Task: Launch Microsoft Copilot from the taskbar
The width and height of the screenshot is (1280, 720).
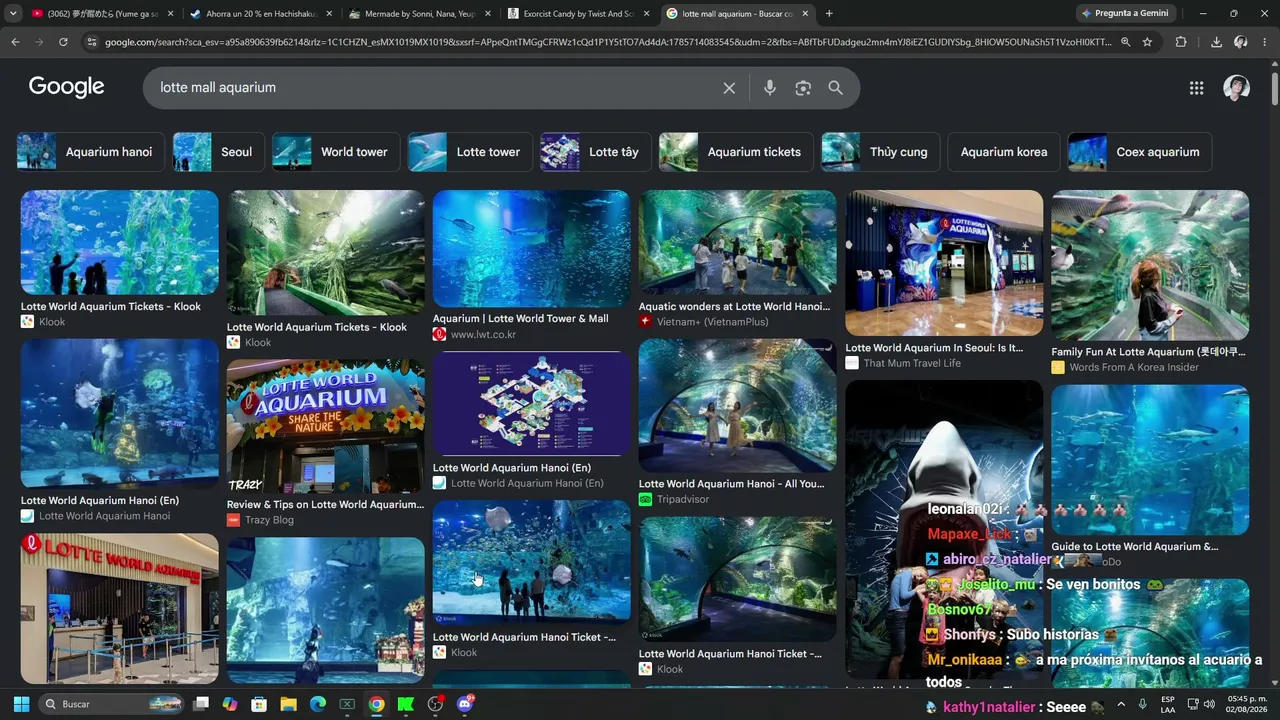Action: (230, 704)
